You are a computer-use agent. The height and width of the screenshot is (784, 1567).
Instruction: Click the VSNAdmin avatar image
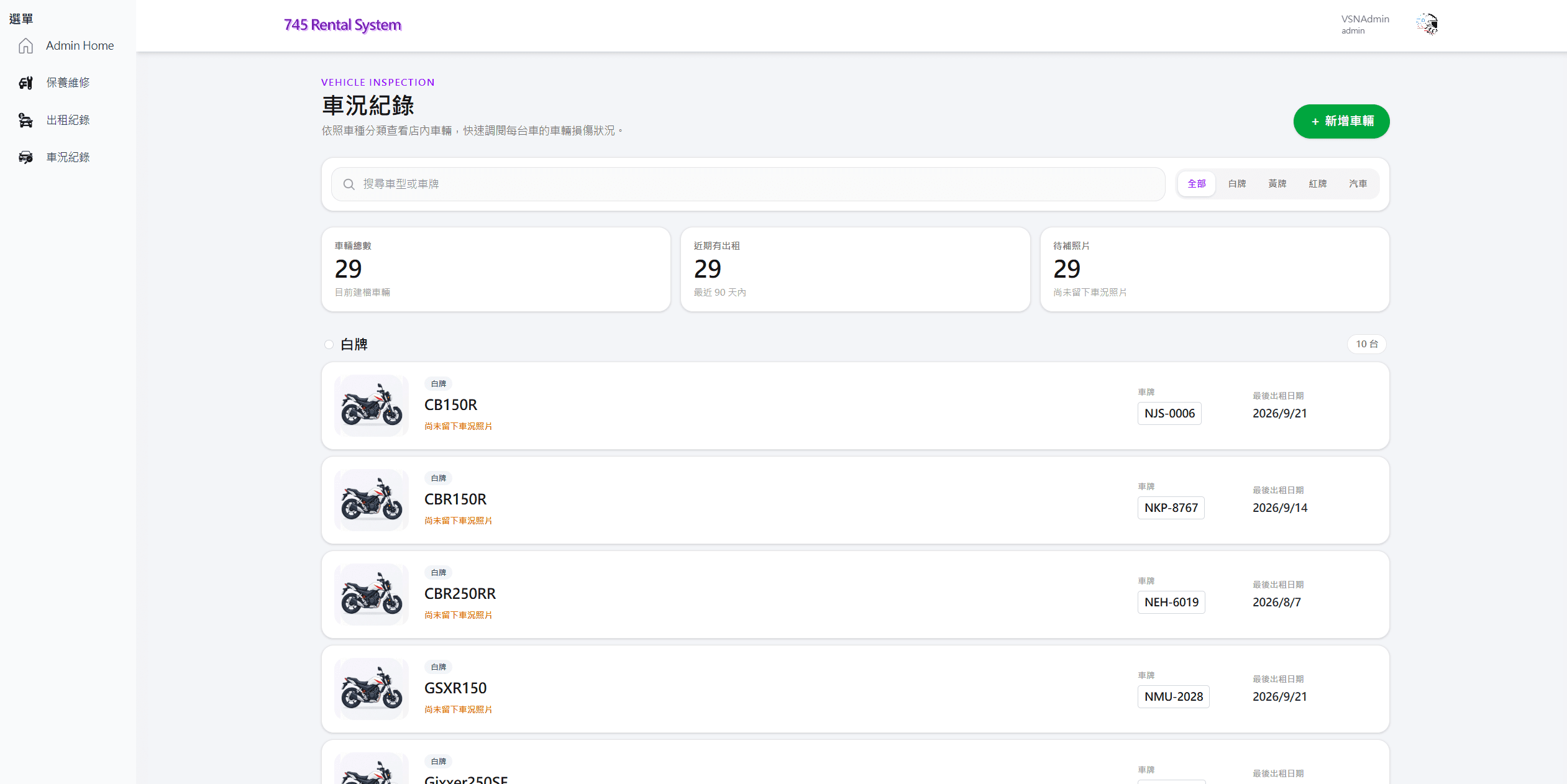point(1427,25)
